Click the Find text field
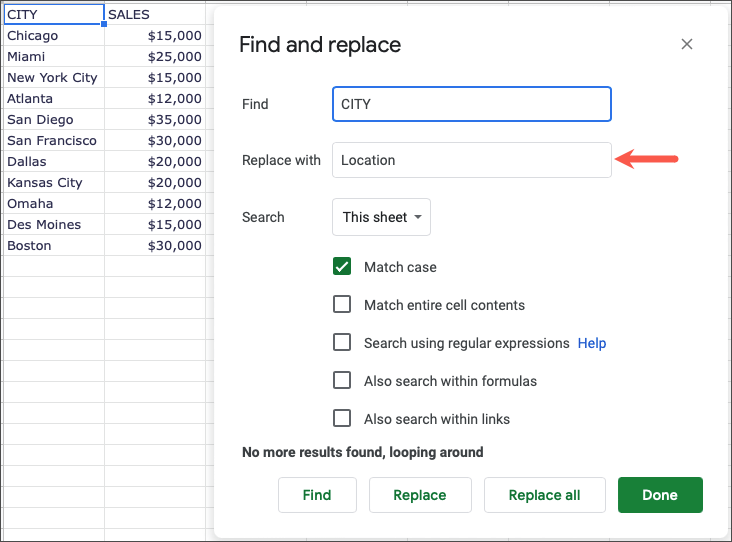The image size is (732, 542). coord(471,104)
